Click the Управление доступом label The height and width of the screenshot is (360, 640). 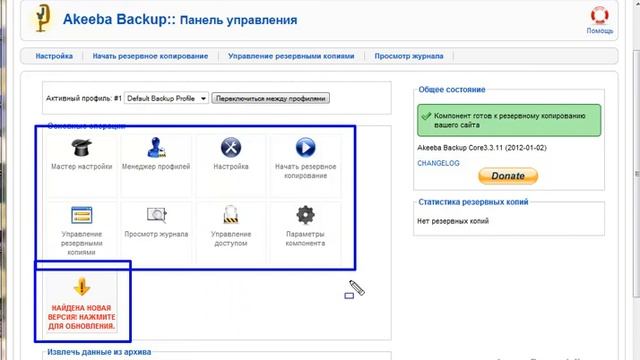[x=231, y=238]
